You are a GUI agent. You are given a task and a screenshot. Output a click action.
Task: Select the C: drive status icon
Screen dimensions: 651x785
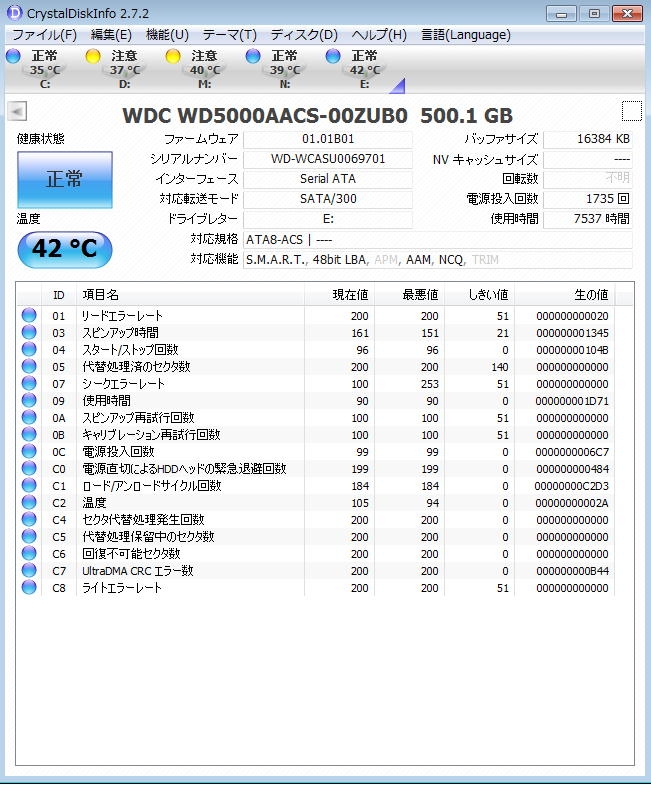[14, 56]
